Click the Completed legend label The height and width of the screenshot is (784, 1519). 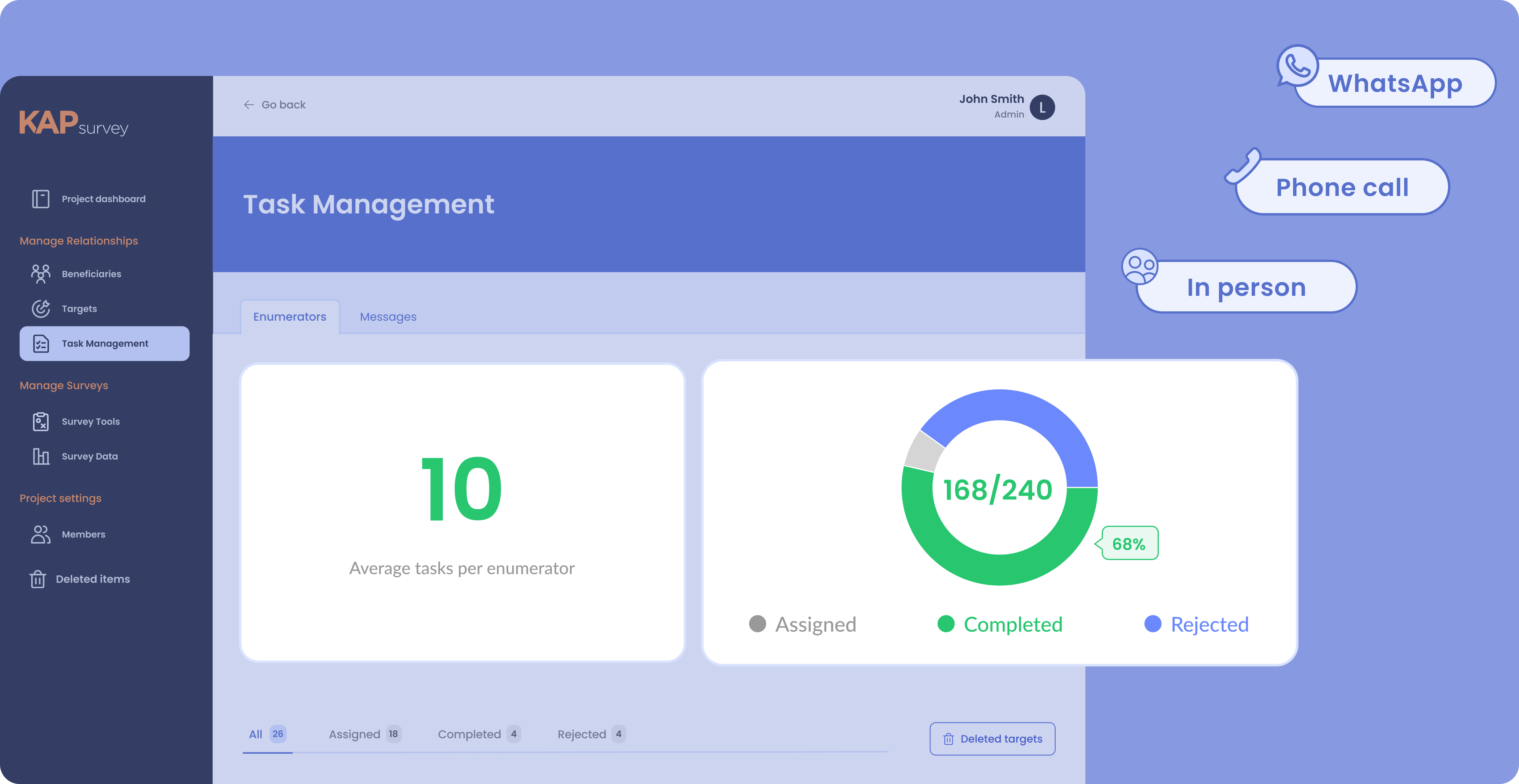click(x=1013, y=625)
